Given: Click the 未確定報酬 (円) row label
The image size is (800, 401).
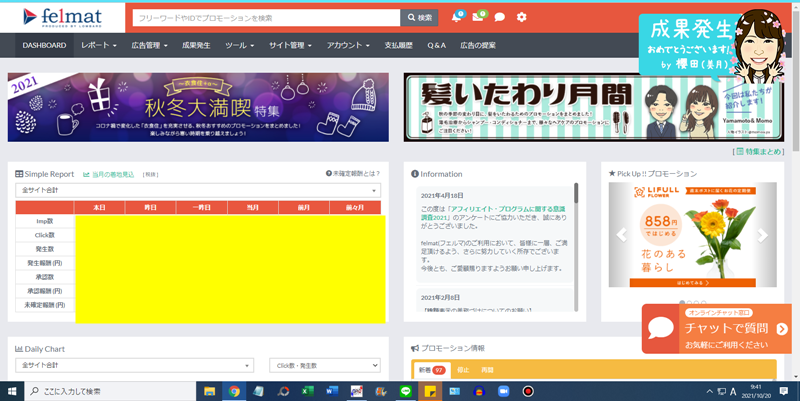Looking at the screenshot, I should tap(45, 305).
